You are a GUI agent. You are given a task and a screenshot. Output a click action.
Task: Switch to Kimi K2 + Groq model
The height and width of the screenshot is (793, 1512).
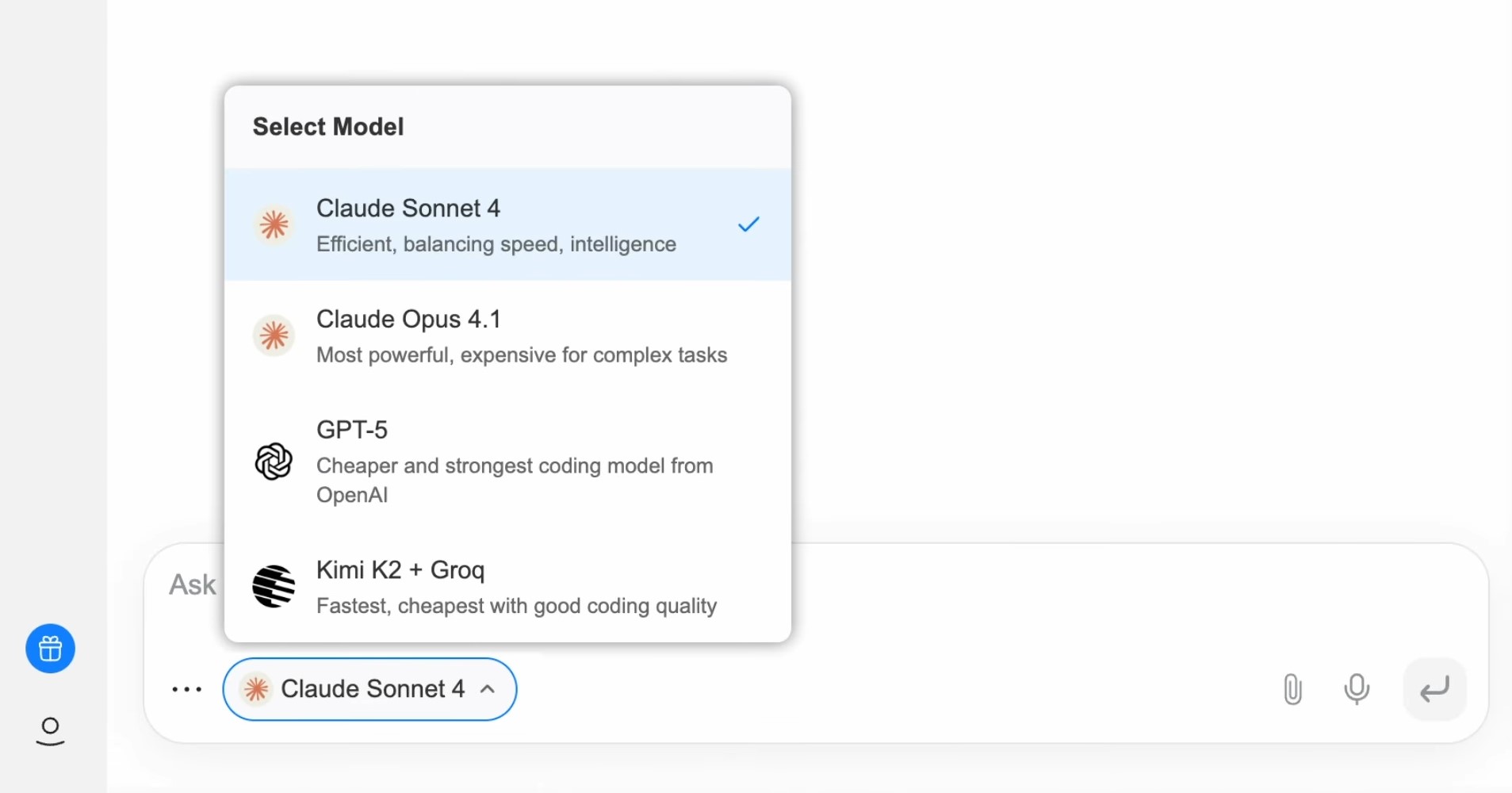[507, 587]
